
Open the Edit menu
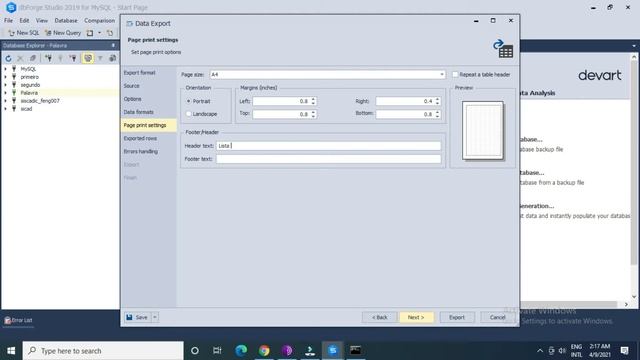pos(24,20)
